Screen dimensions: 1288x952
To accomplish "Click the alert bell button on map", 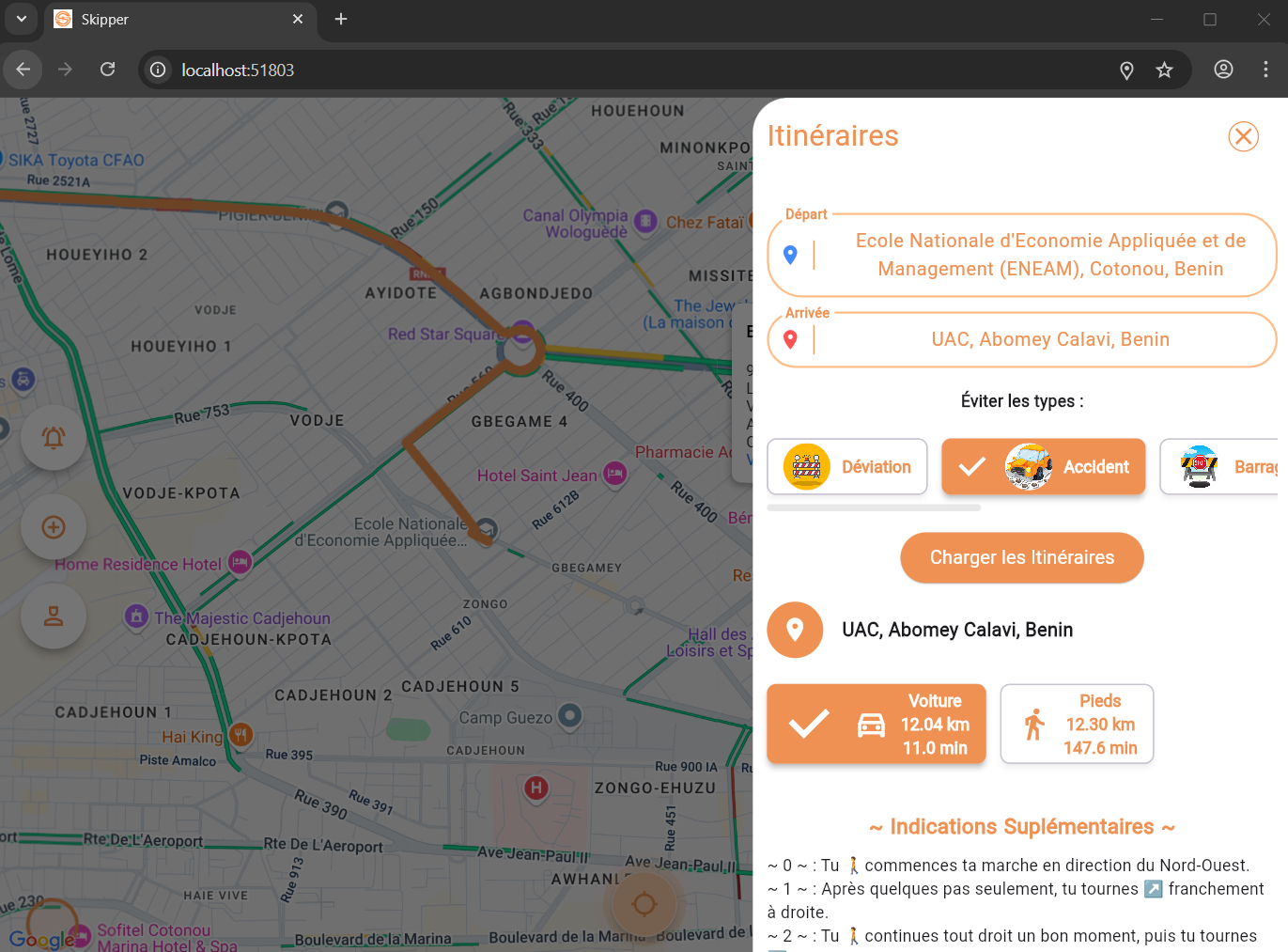I will (x=54, y=437).
